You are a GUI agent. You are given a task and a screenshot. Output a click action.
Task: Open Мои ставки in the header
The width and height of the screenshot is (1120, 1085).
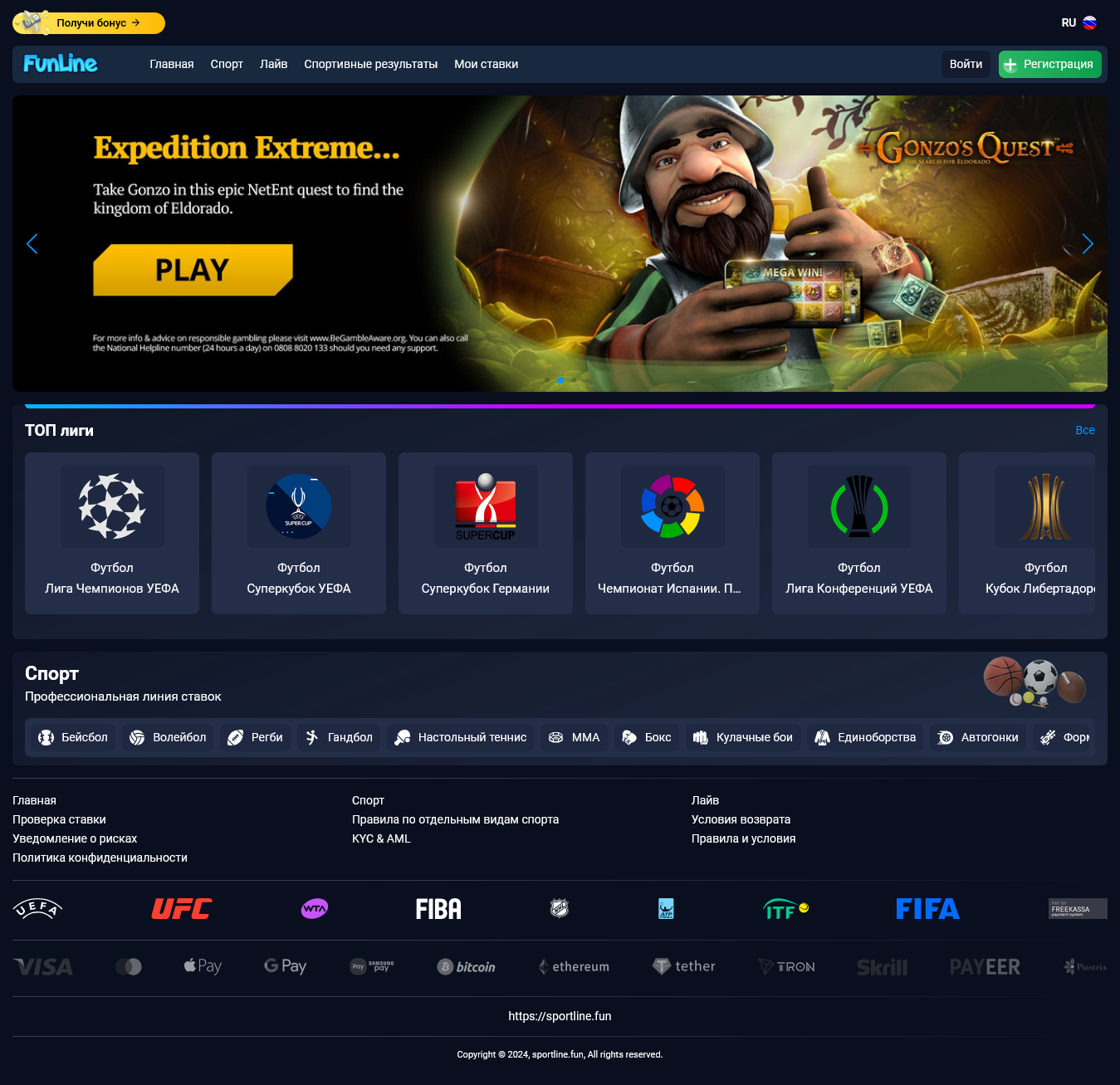pyautogui.click(x=486, y=64)
